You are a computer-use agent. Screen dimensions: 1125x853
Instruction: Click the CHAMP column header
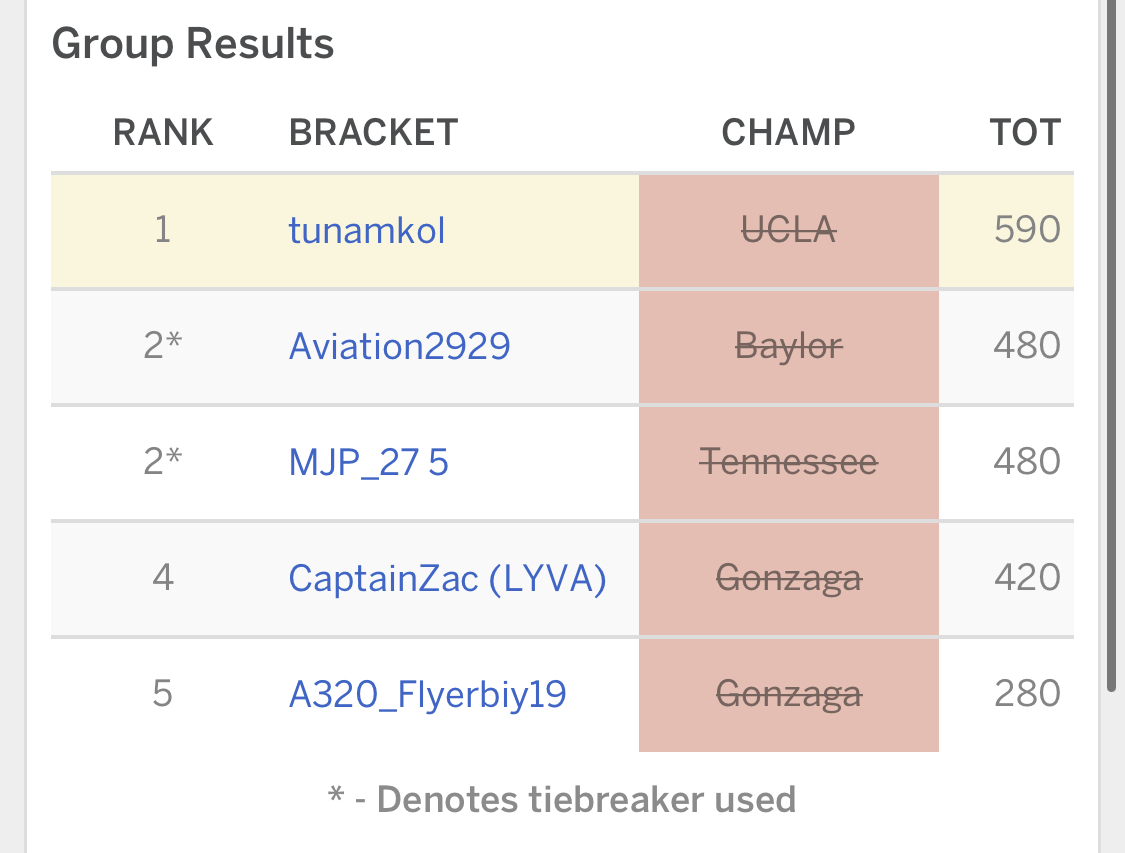(x=788, y=132)
